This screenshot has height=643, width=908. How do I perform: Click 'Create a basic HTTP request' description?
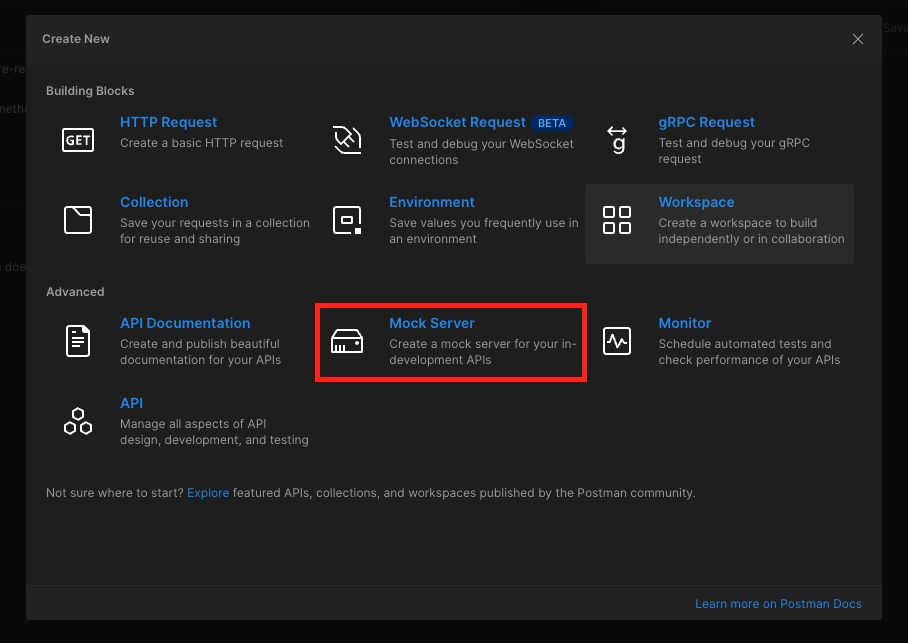pos(202,143)
